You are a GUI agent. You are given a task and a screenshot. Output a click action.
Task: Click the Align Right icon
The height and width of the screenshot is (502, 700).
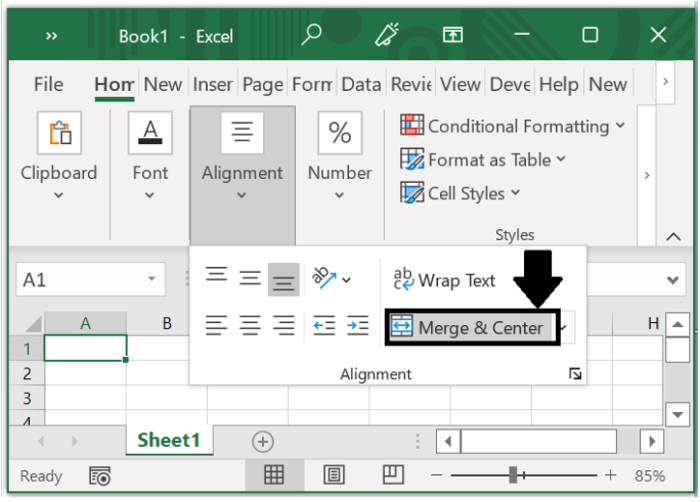pos(284,326)
